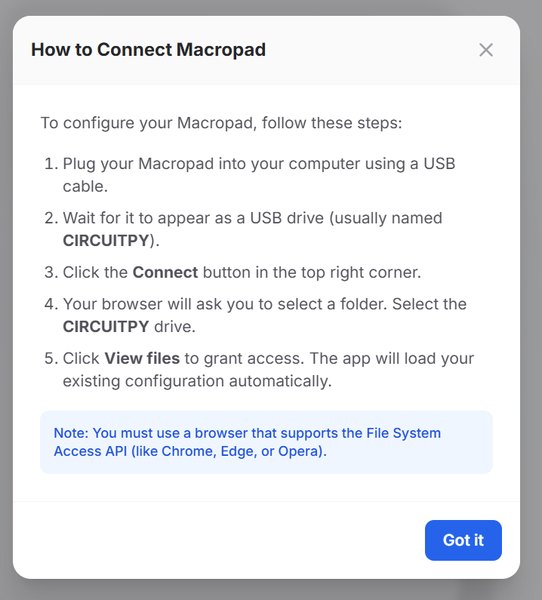Screen dimensions: 542x600
Task: Close the dialog using the X icon
Action: [x=486, y=50]
